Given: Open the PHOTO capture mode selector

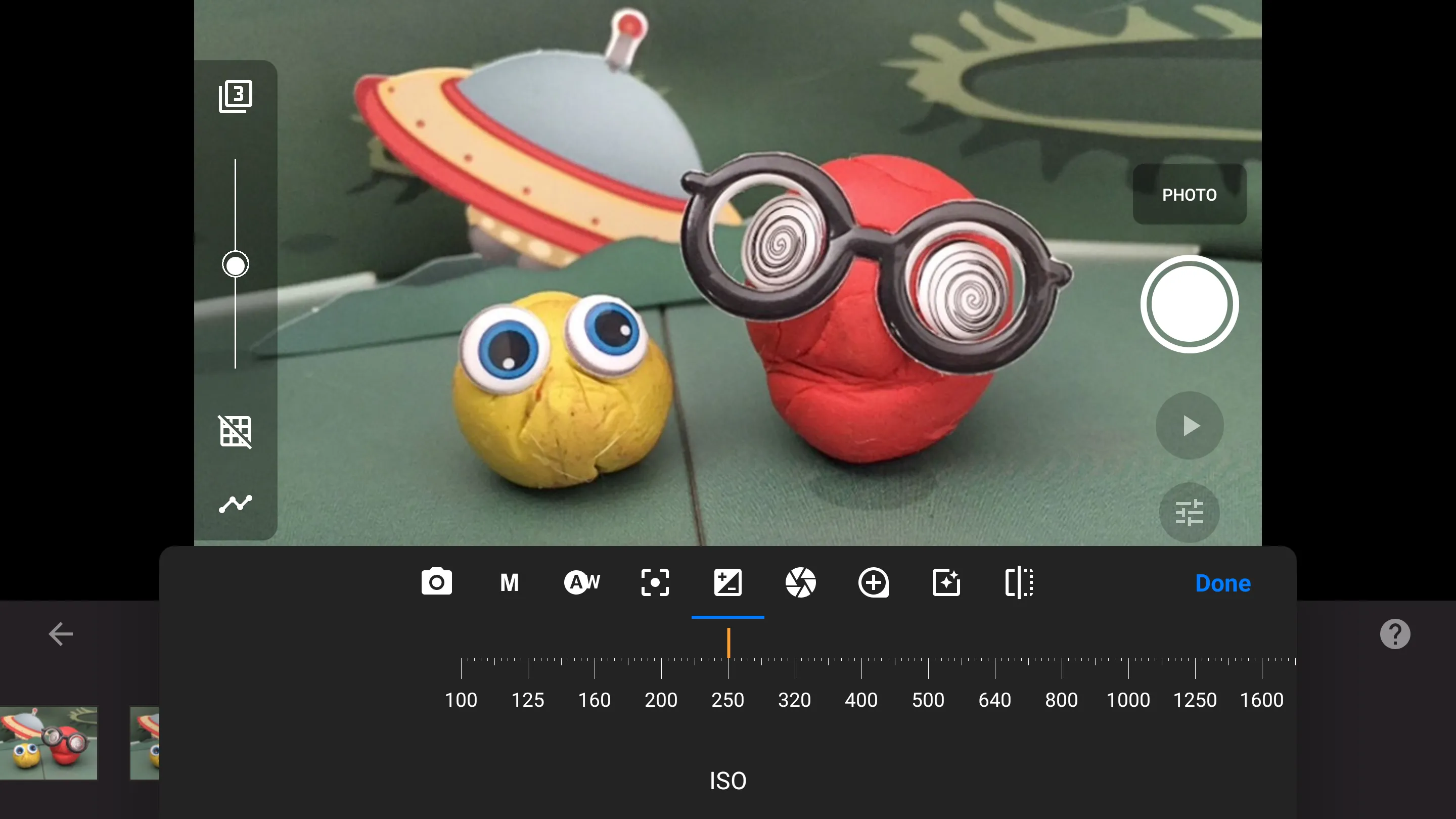Looking at the screenshot, I should pyautogui.click(x=1189, y=195).
